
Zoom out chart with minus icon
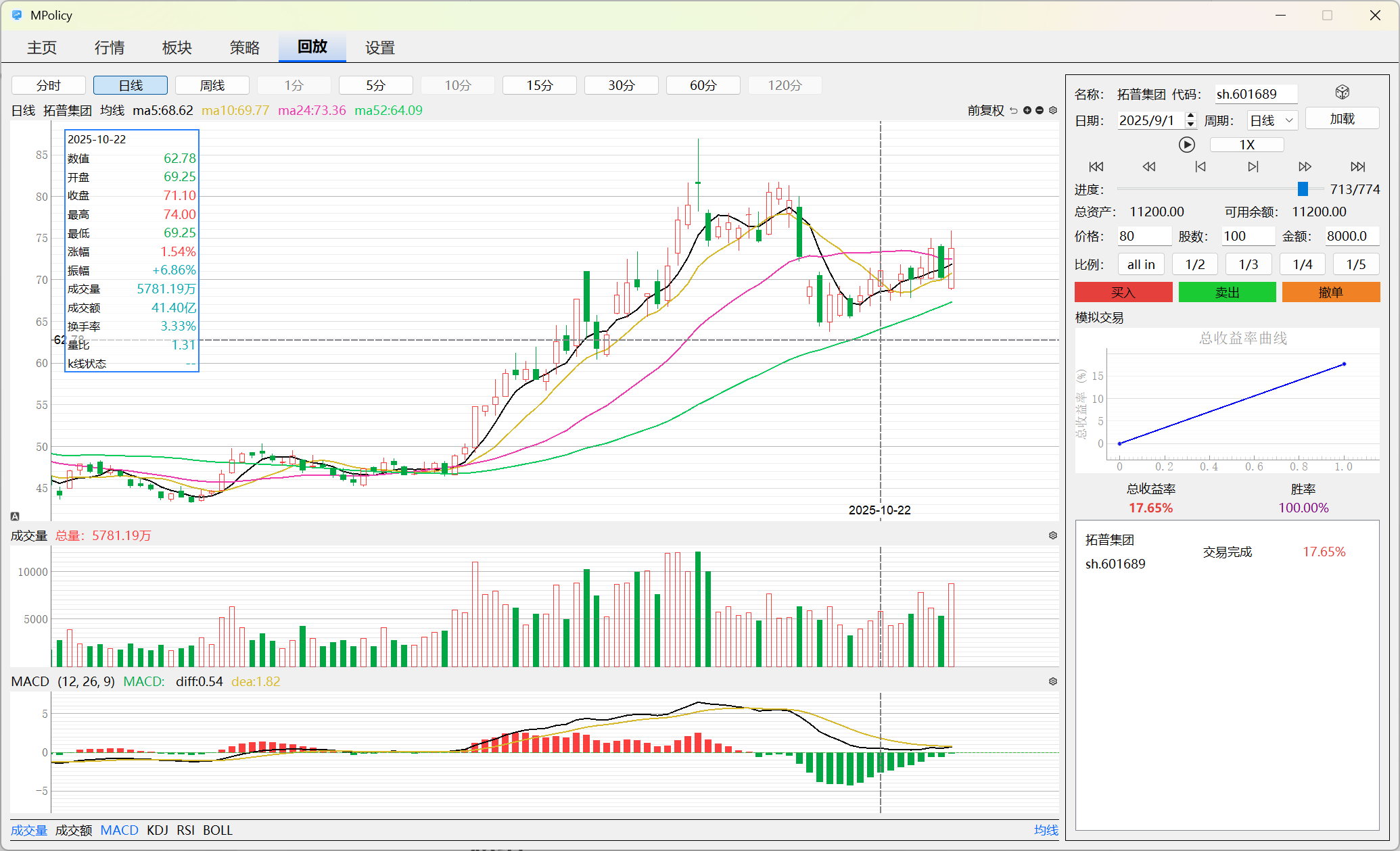(1040, 110)
